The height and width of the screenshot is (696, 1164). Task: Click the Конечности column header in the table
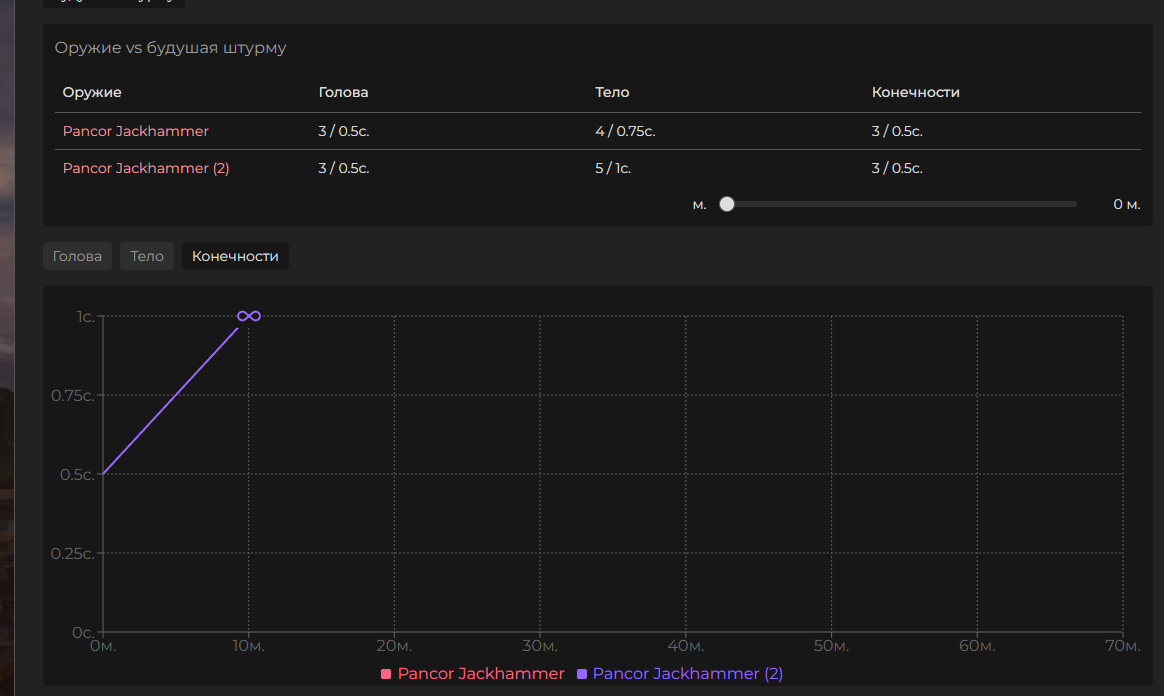point(915,92)
